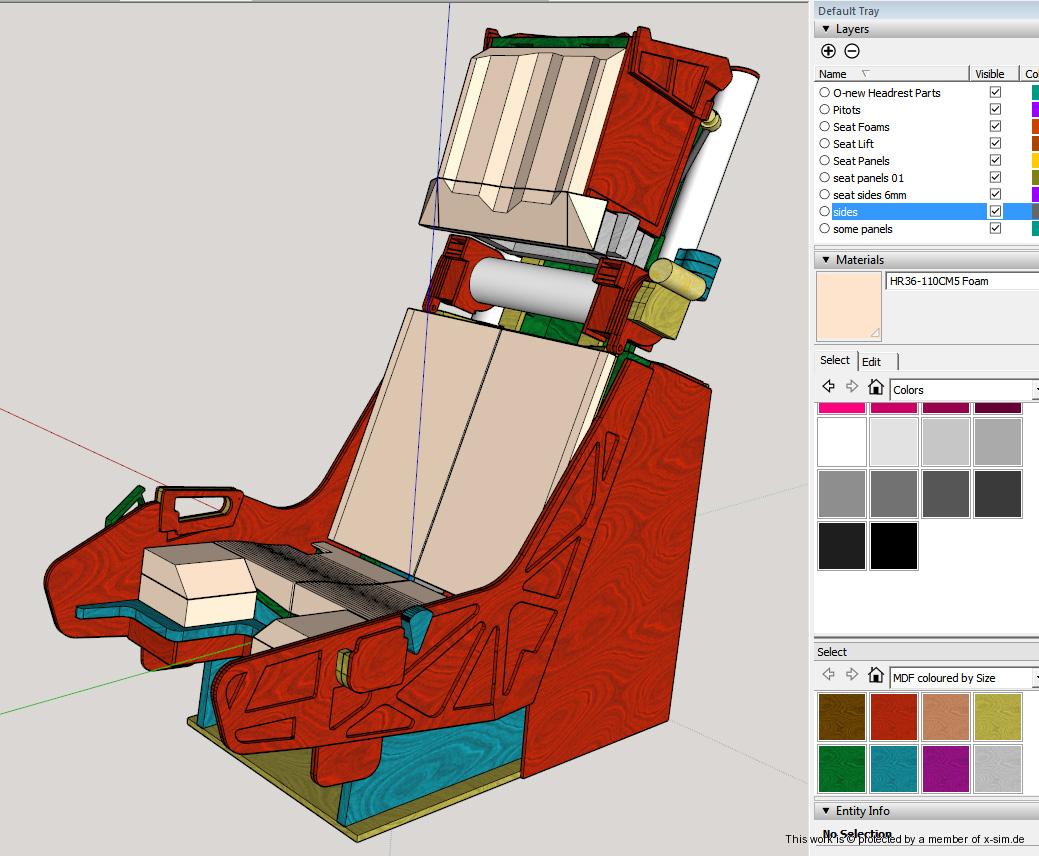This screenshot has height=856, width=1039.
Task: Click the forward arrow beside Colors dropdown
Action: coord(852,387)
